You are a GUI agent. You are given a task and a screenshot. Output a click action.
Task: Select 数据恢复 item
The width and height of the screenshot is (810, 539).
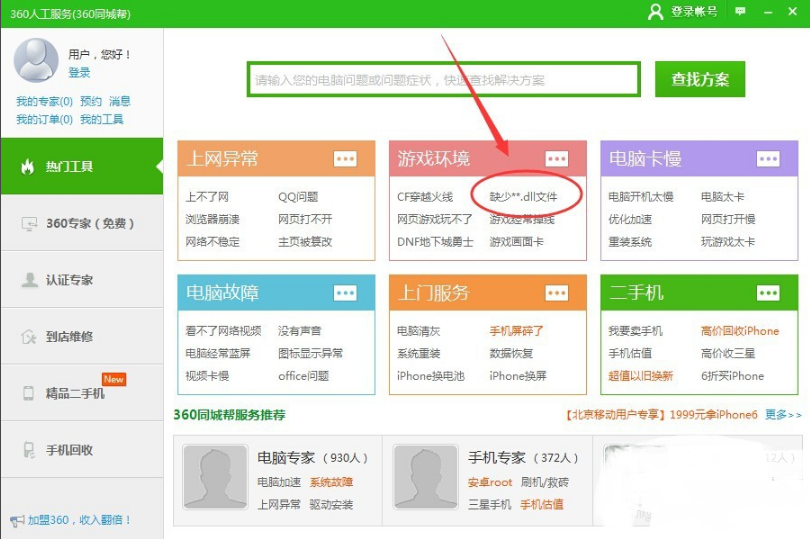click(x=511, y=353)
